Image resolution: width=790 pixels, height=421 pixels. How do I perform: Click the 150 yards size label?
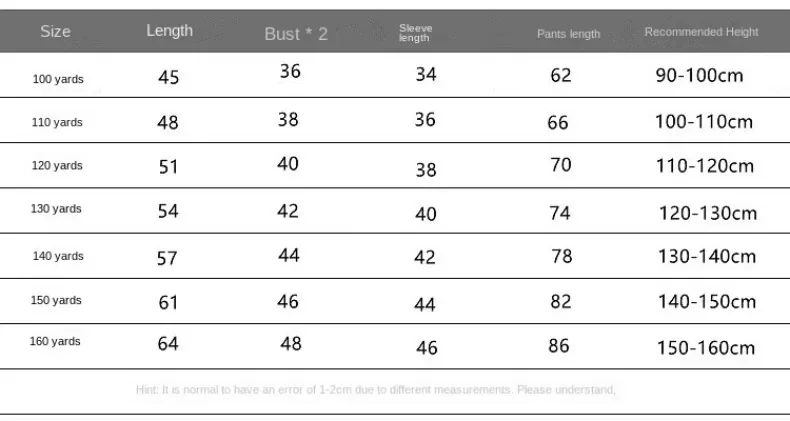tap(56, 300)
